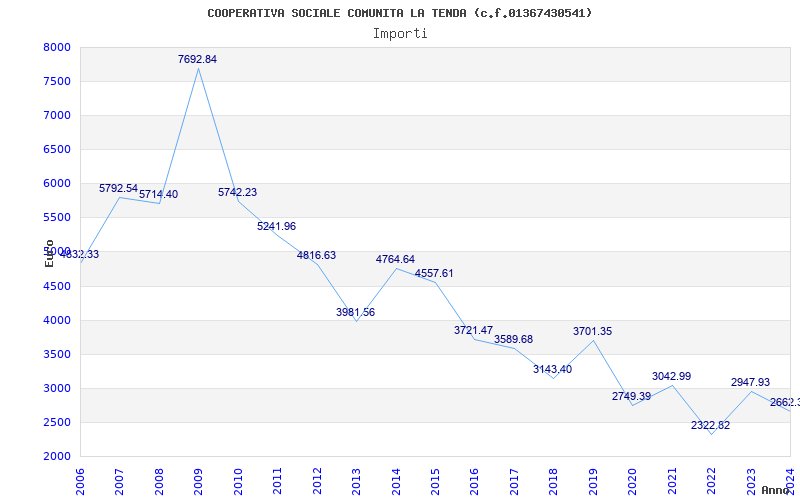
Task: Select the 2749.39 data label
Action: point(632,396)
